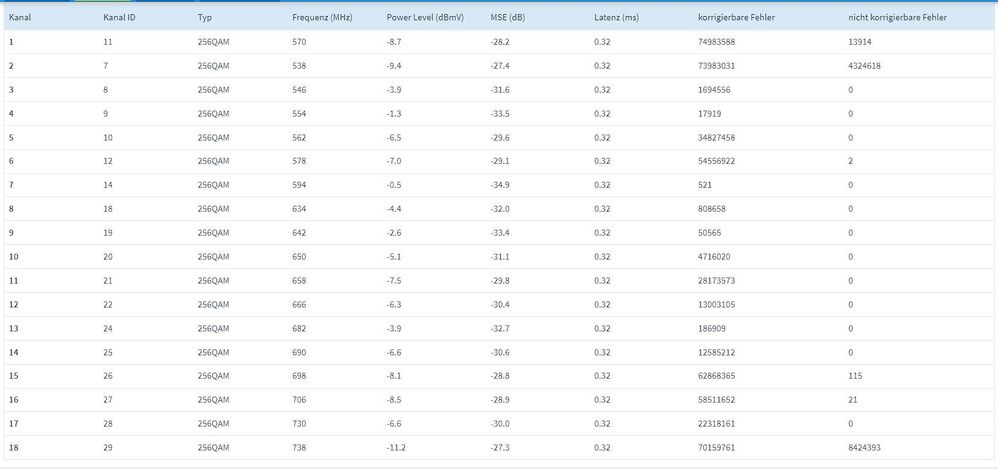Image resolution: width=998 pixels, height=469 pixels.
Task: Select correctable errors 70159761
Action: click(717, 447)
